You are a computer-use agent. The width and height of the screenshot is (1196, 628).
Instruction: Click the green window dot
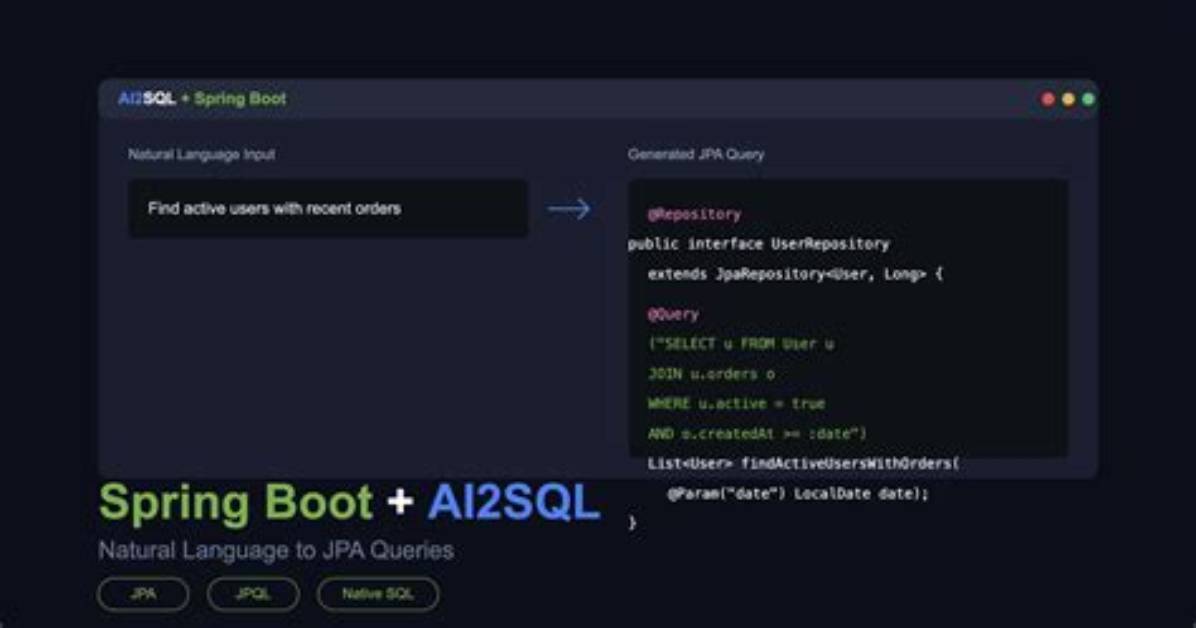coord(1088,99)
